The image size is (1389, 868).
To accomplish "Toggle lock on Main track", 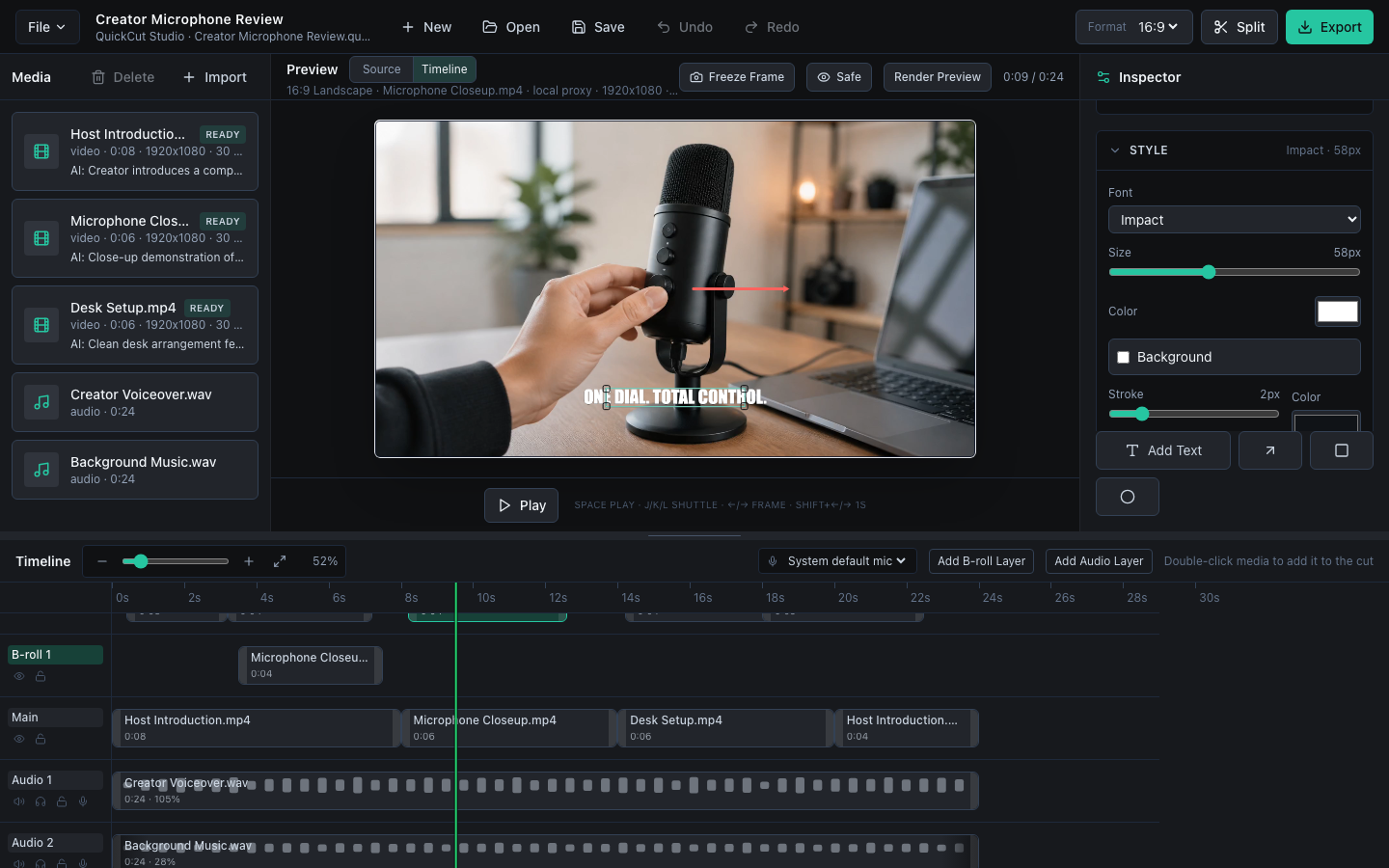I will (41, 740).
